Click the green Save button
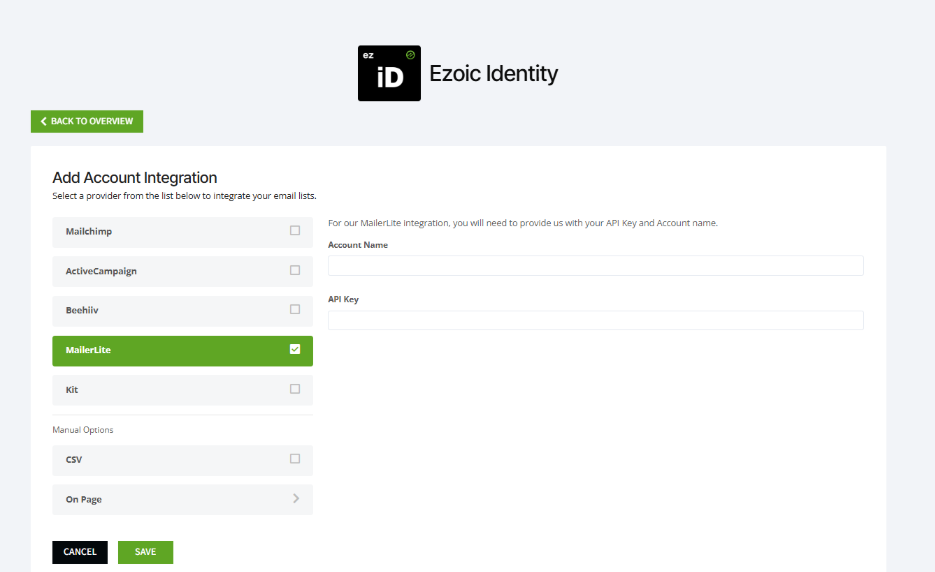This screenshot has height=572, width=935. pos(145,552)
